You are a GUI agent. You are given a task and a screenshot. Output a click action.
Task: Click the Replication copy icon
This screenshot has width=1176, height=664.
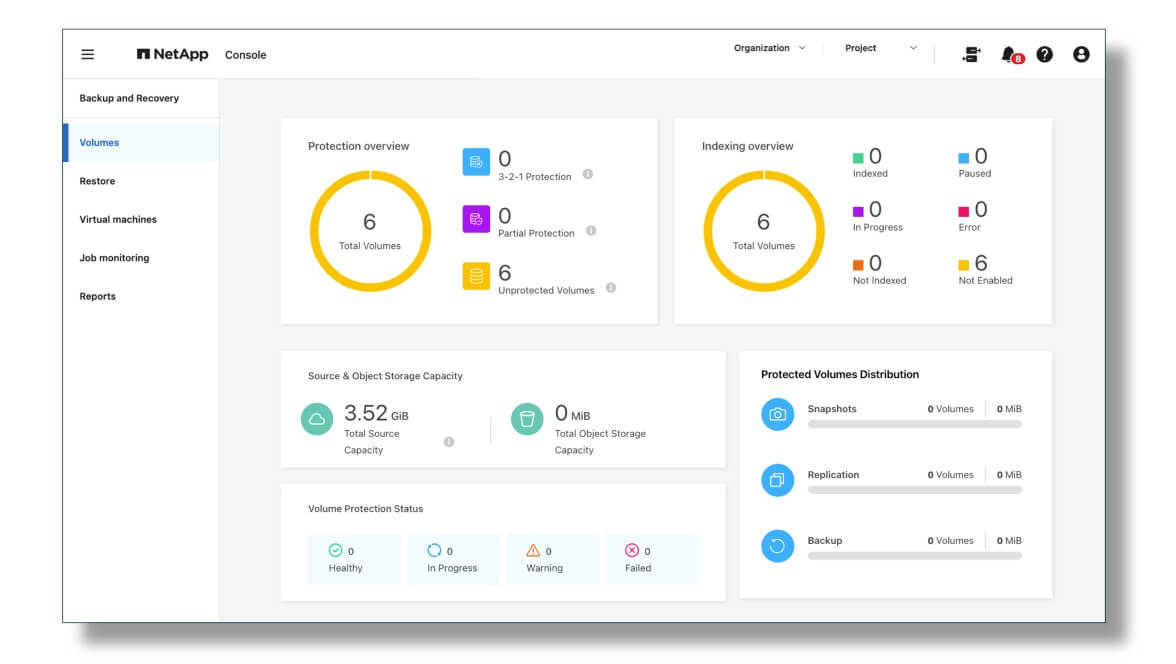pyautogui.click(x=777, y=480)
